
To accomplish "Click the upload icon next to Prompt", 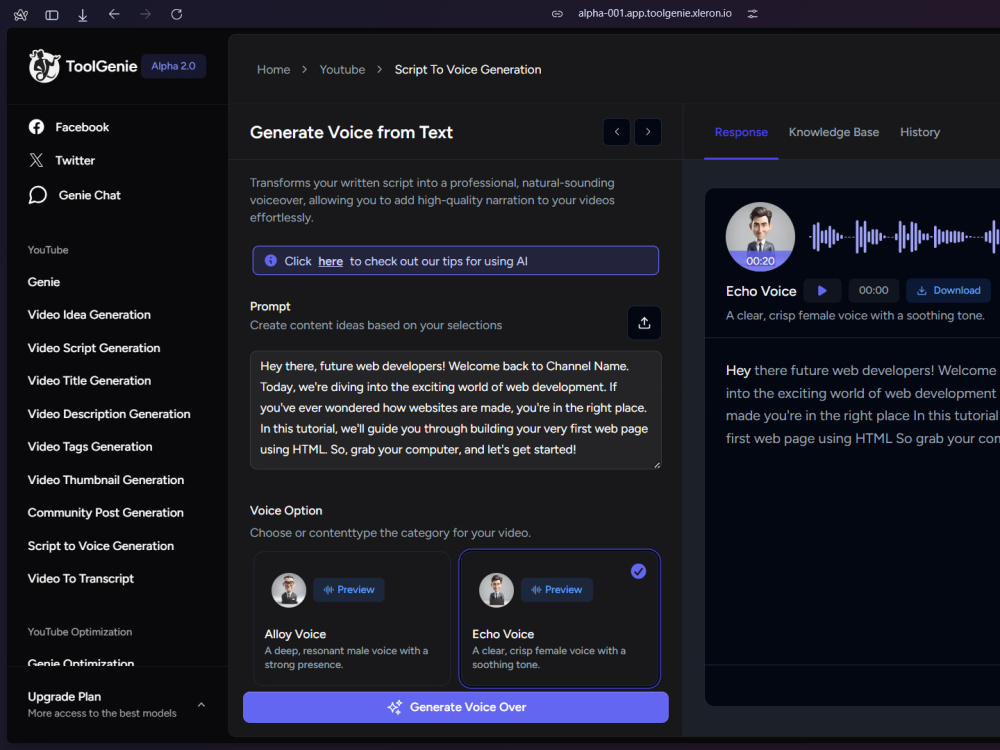I will [644, 323].
